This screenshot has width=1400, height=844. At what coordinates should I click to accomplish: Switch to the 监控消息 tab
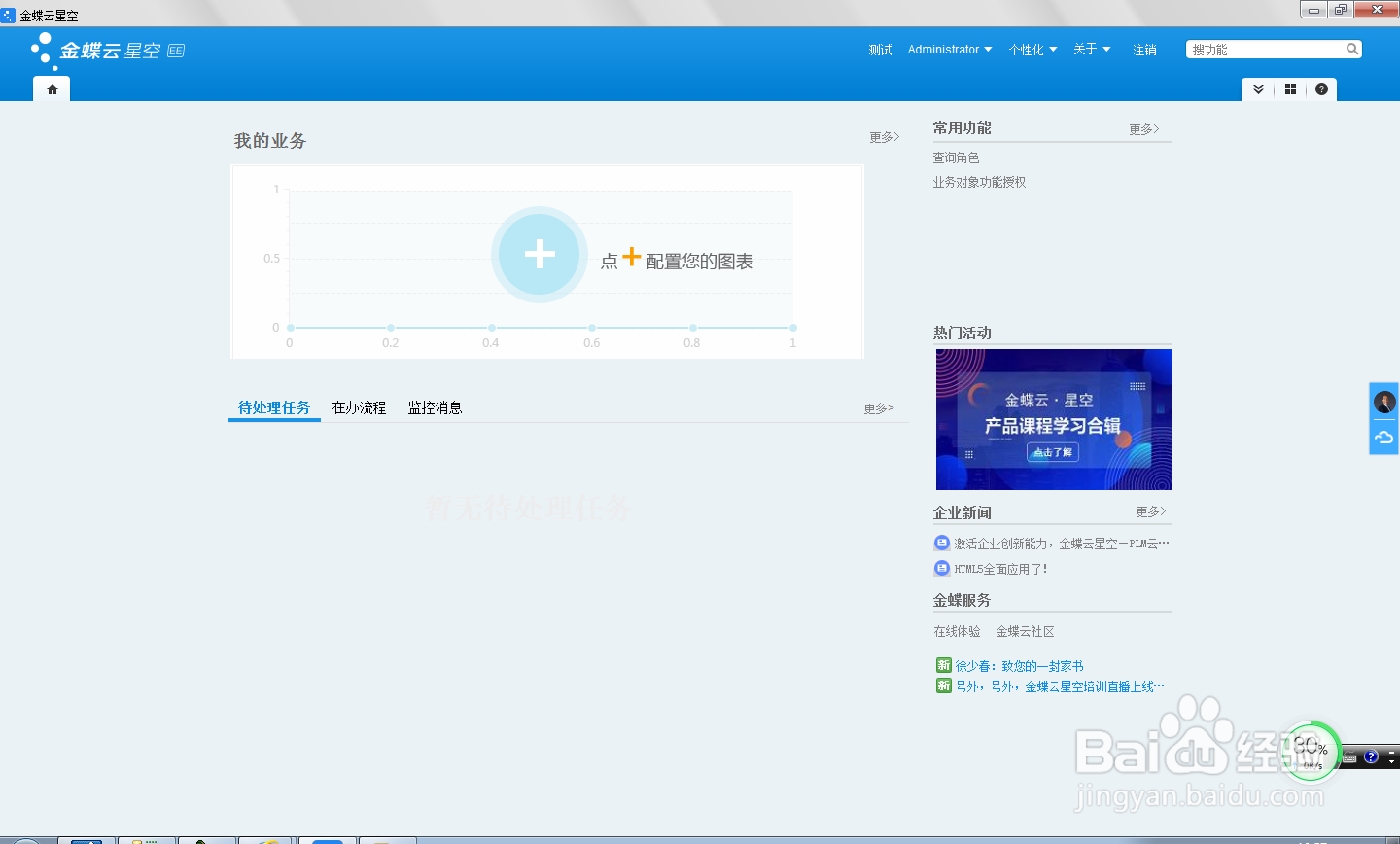[435, 407]
